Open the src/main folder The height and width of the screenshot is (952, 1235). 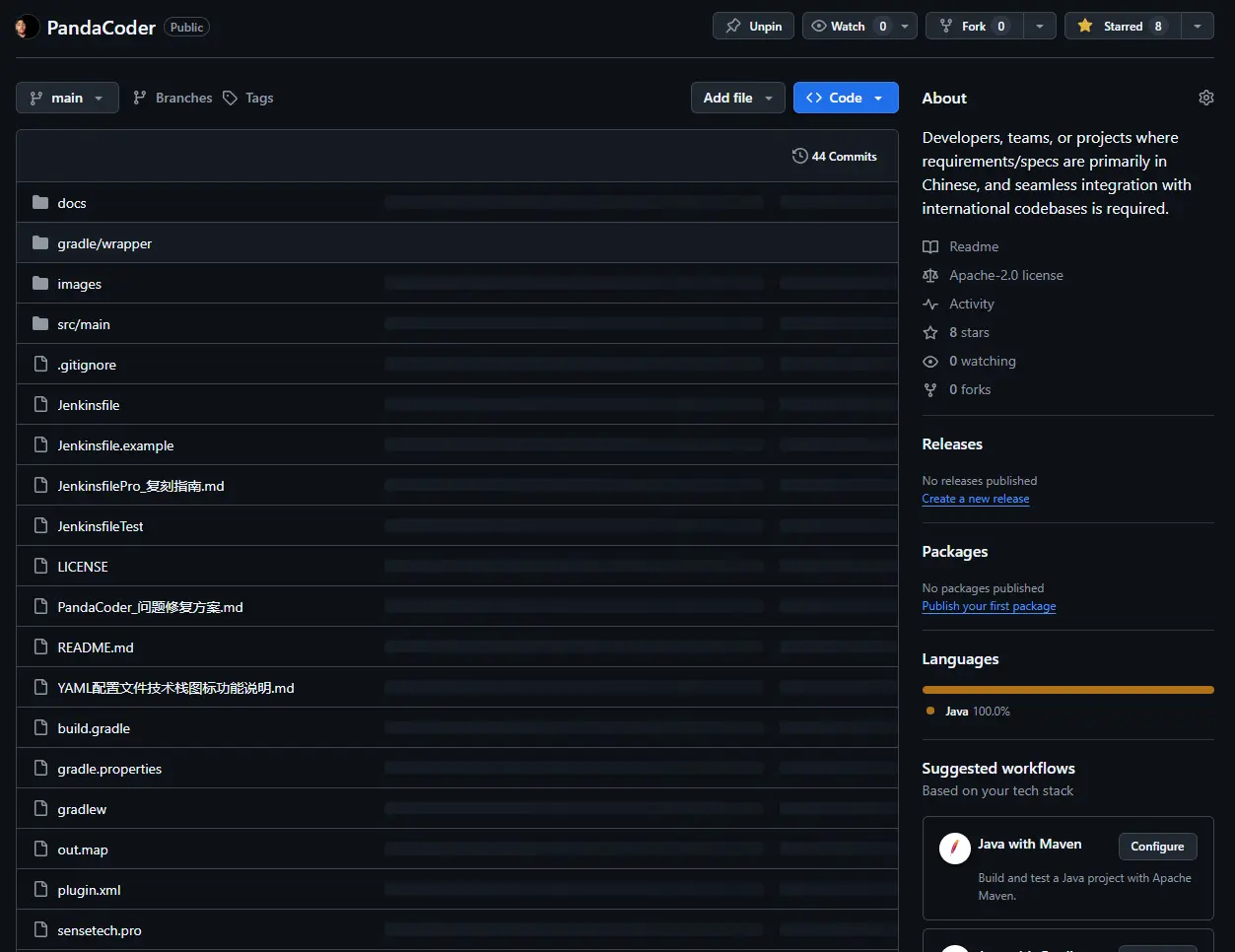tap(84, 324)
